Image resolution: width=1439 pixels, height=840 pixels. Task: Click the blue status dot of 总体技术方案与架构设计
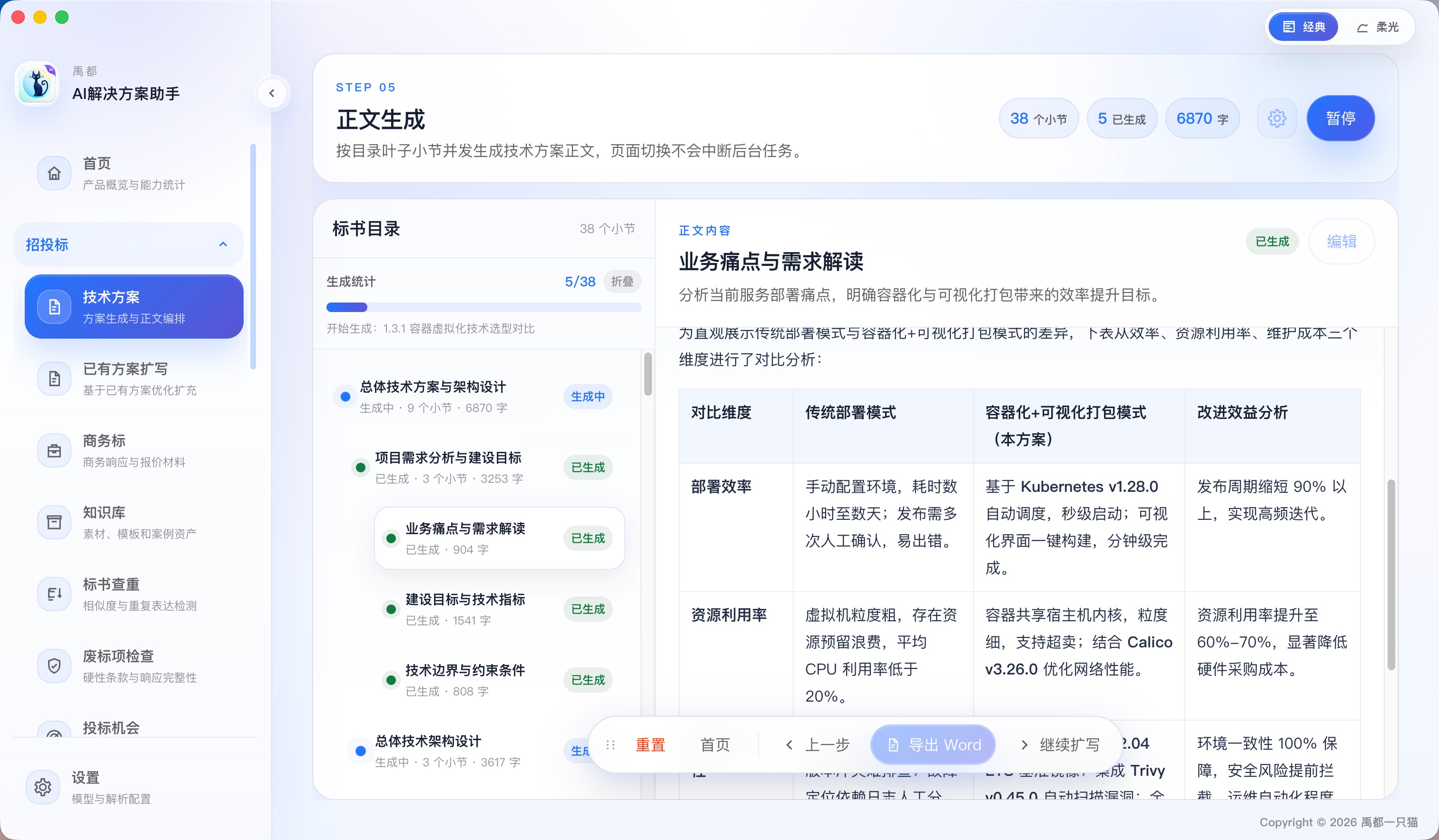pos(345,397)
